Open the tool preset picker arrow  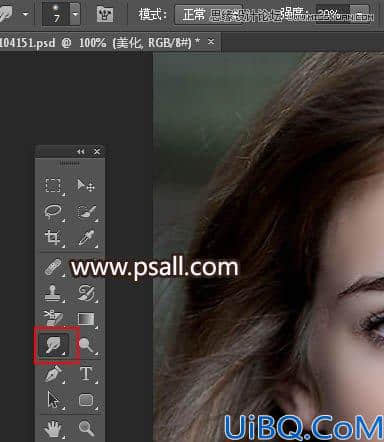click(x=25, y=14)
